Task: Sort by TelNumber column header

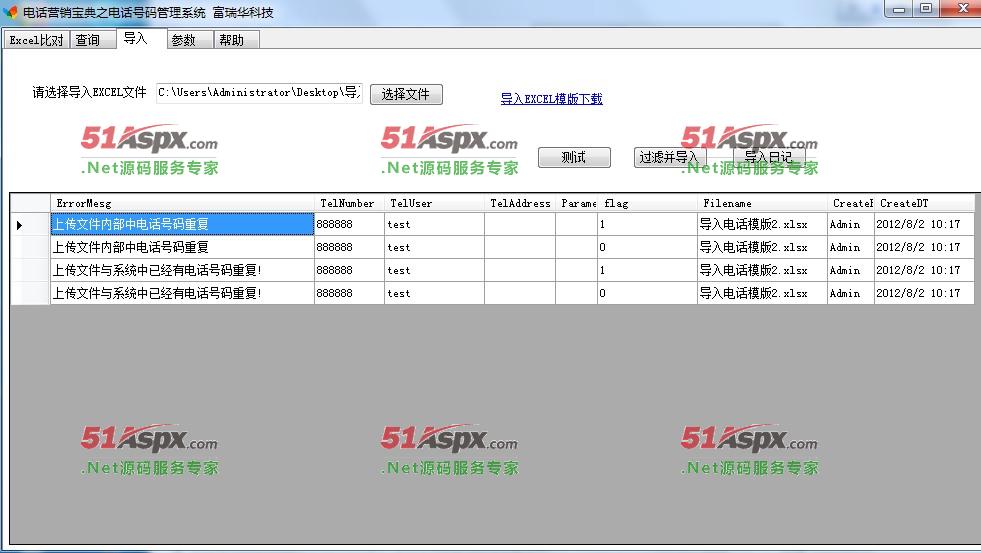Action: pos(349,203)
